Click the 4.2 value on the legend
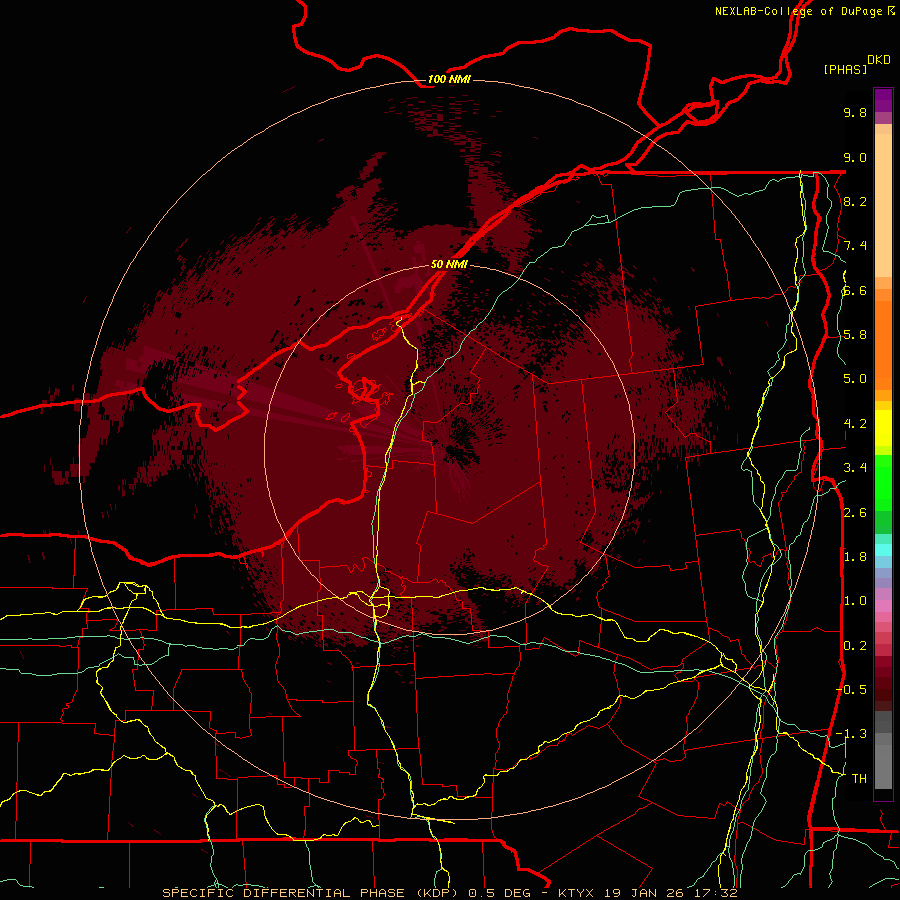This screenshot has height=900, width=900. [855, 424]
